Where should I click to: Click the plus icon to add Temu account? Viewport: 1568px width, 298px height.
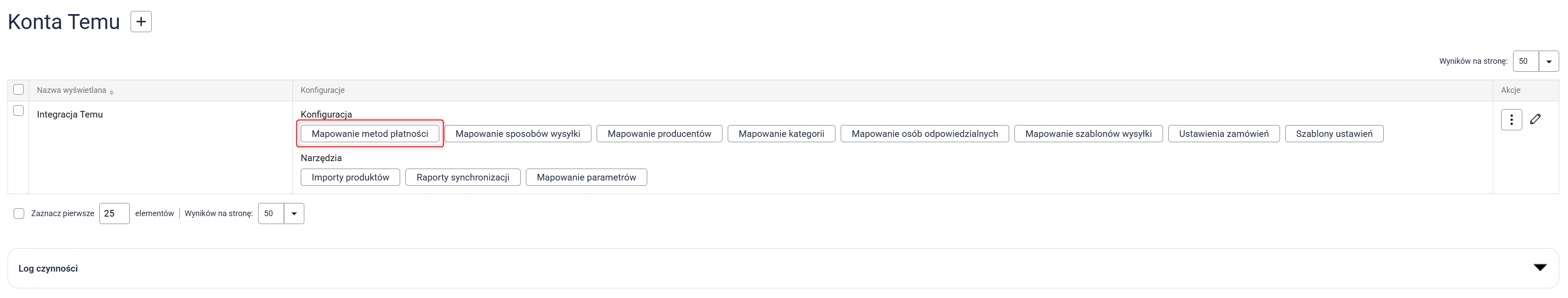(141, 22)
